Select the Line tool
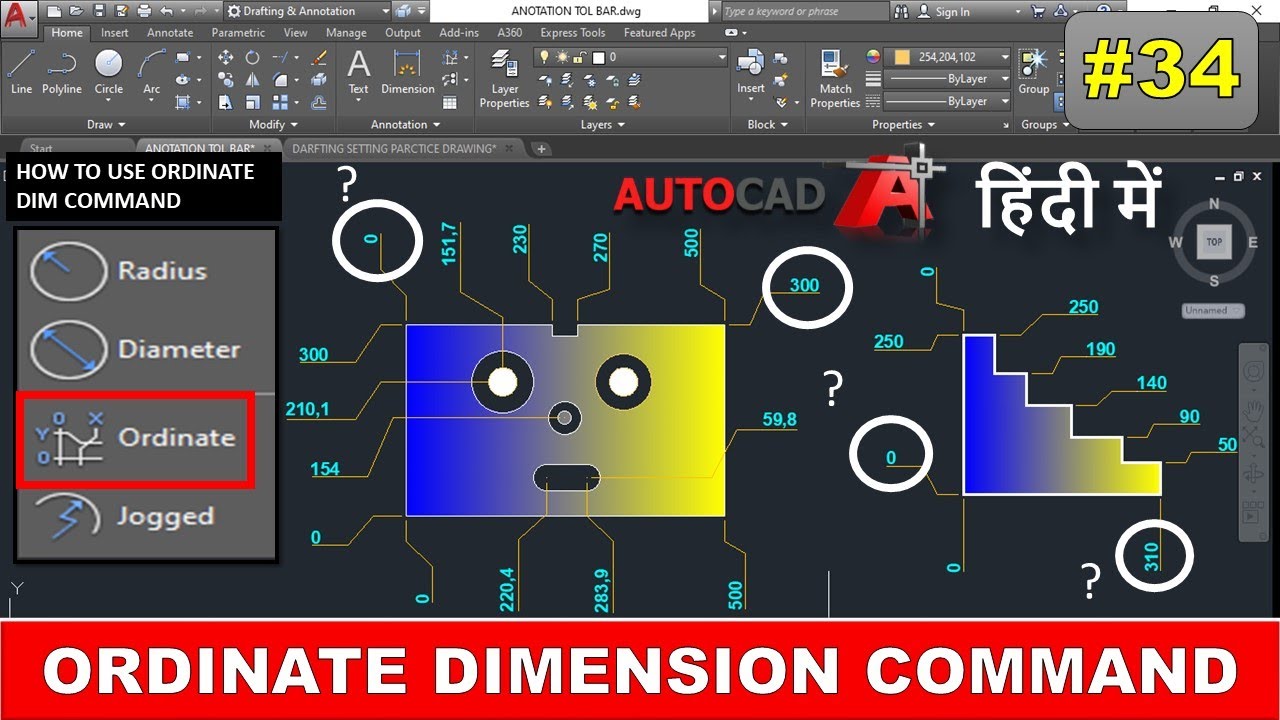The height and width of the screenshot is (720, 1280). point(21,72)
